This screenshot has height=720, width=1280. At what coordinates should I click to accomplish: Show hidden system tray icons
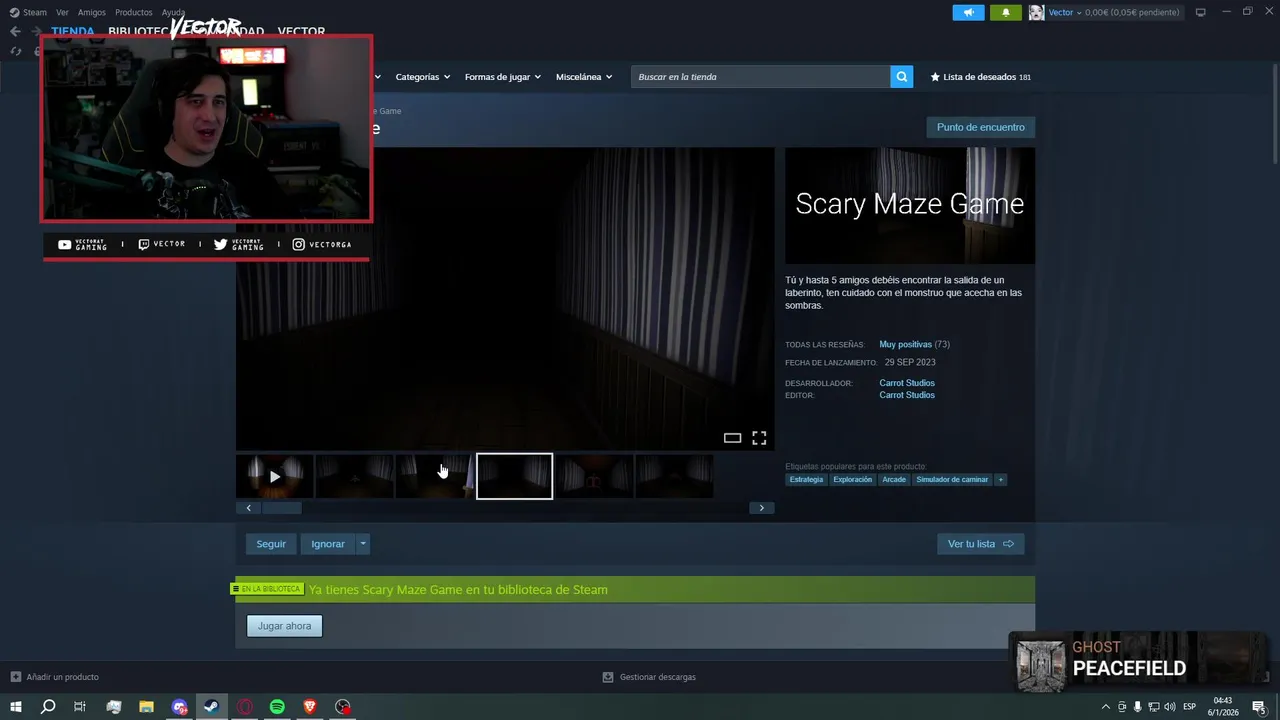coord(1105,707)
